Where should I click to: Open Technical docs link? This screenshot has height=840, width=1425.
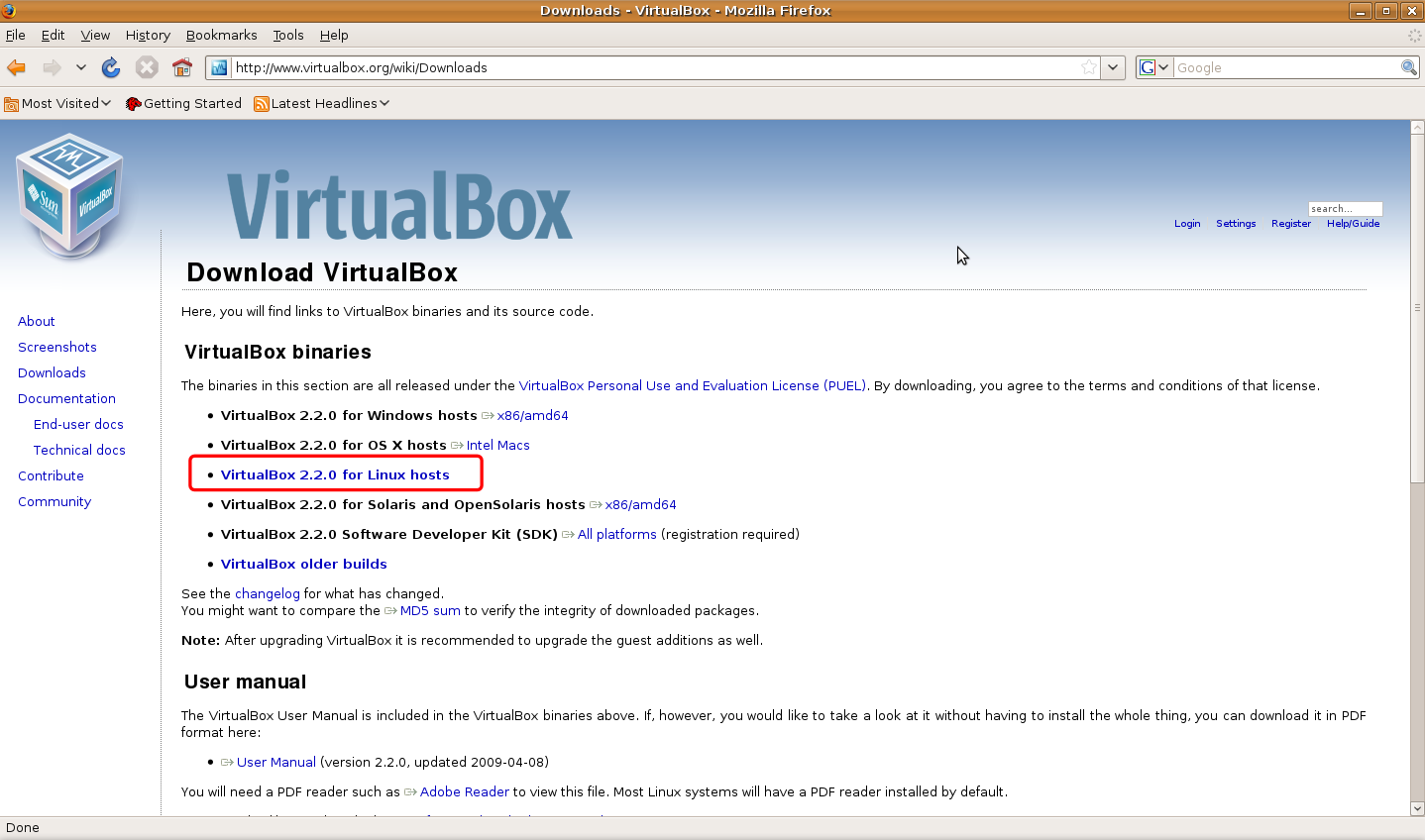coord(79,450)
